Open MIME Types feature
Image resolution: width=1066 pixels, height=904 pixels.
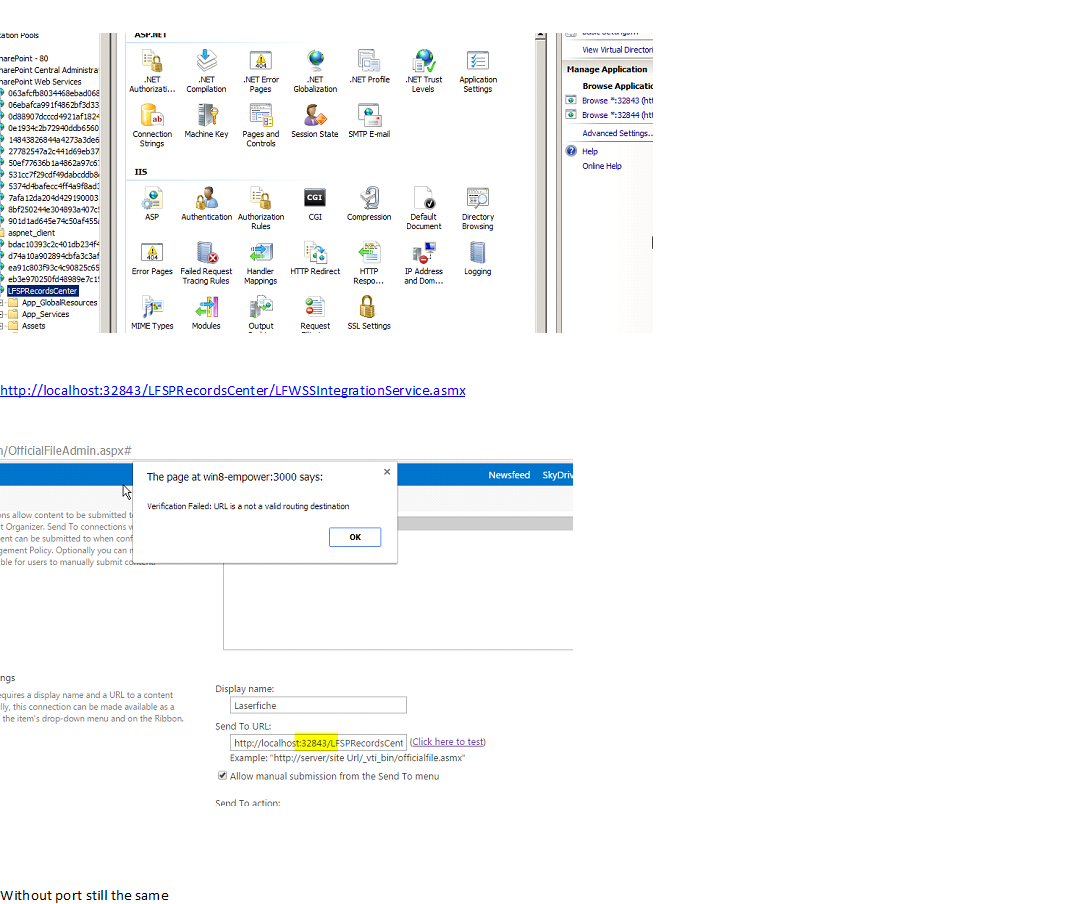152,313
